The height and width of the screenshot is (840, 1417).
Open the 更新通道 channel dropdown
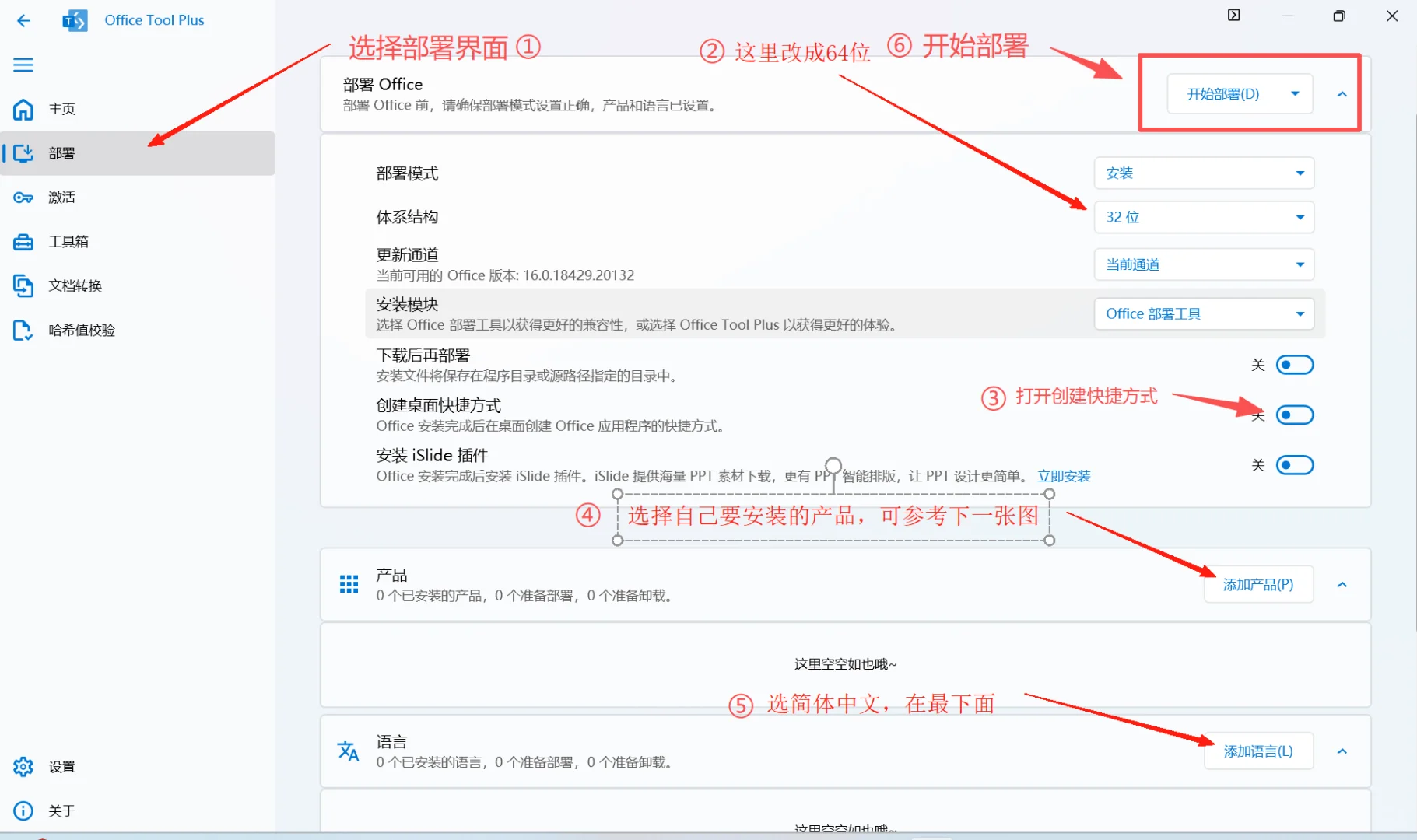point(1203,264)
